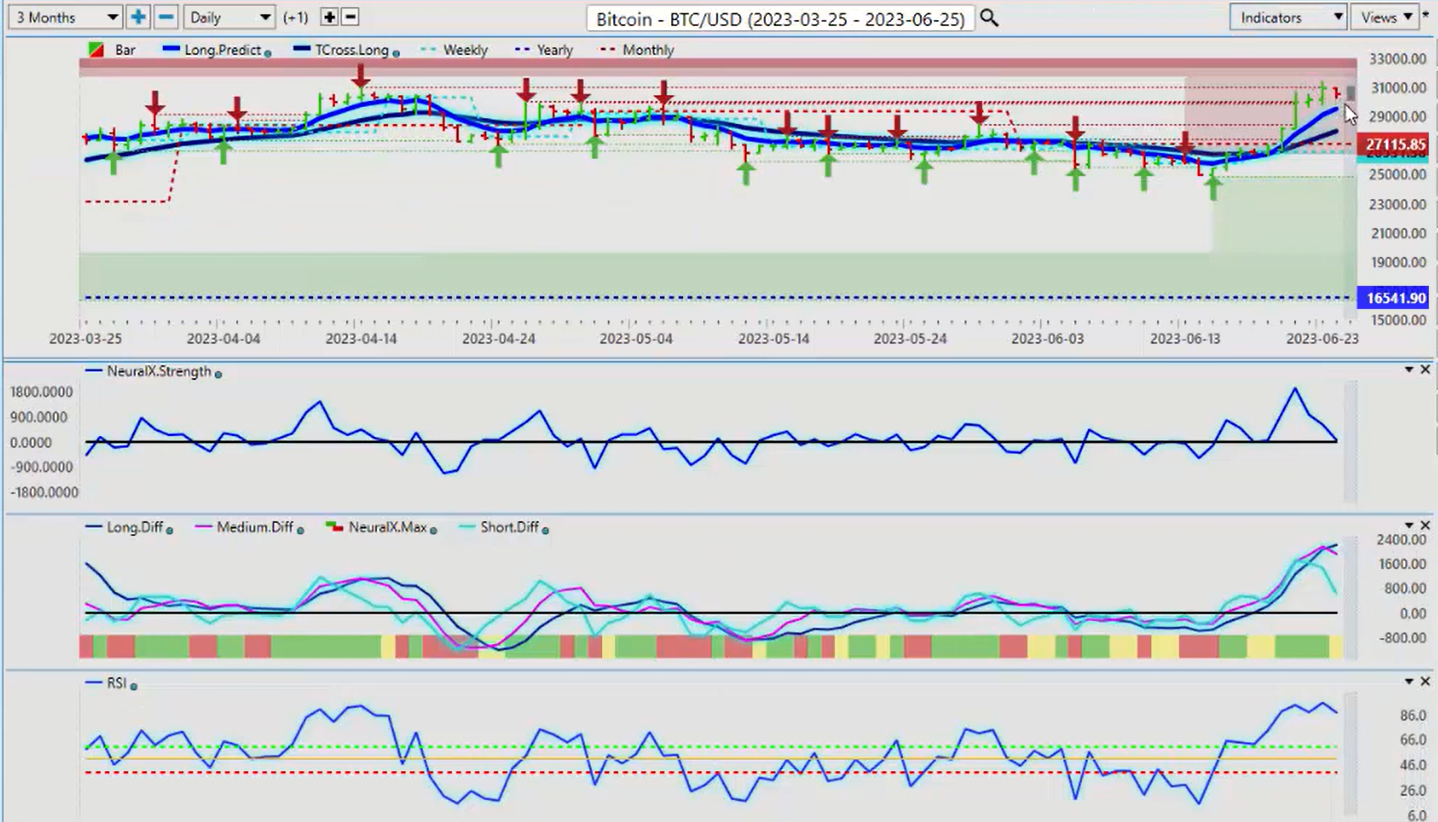This screenshot has width=1438, height=822.
Task: Open the Long.Diff panel options arrow
Action: pos(1410,525)
